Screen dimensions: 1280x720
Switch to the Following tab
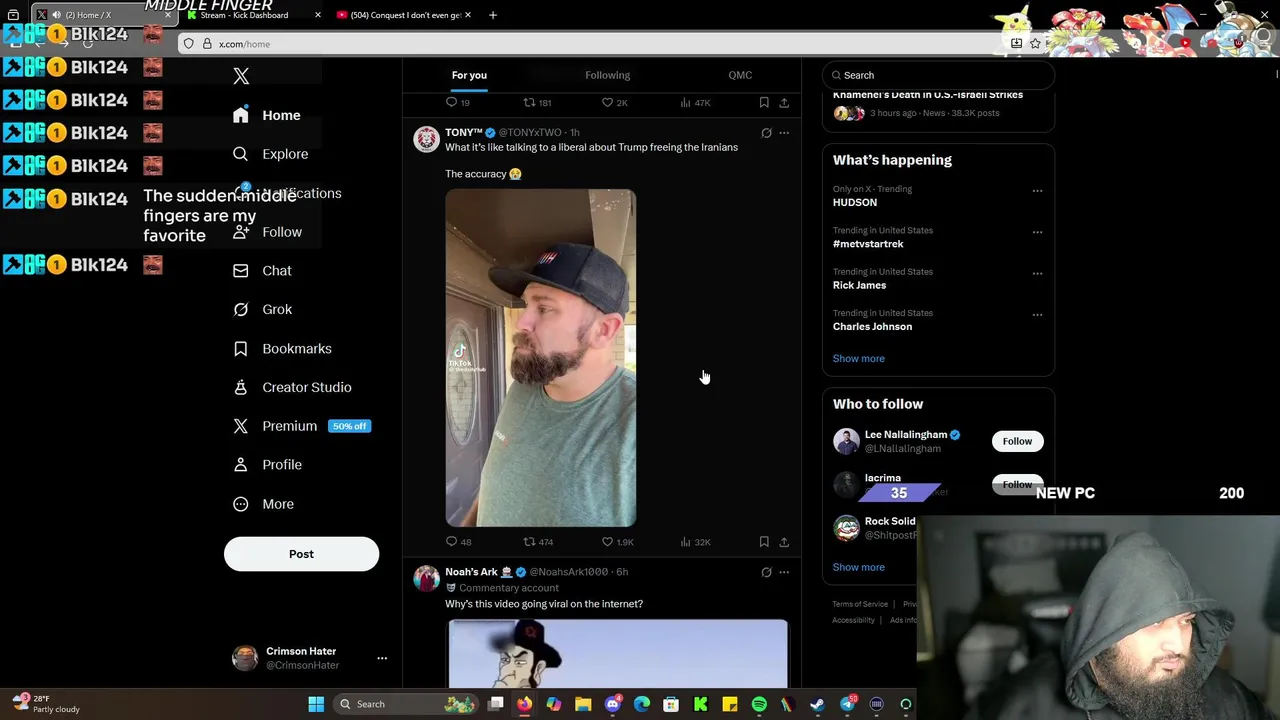click(607, 75)
